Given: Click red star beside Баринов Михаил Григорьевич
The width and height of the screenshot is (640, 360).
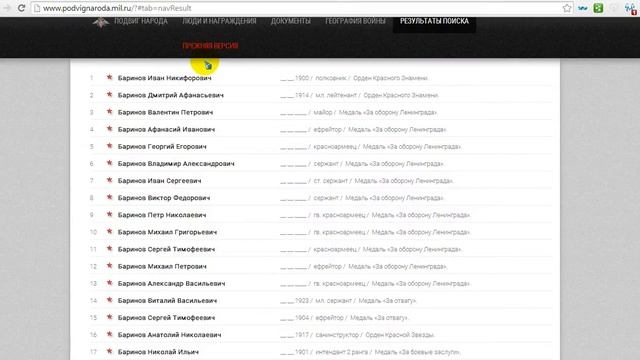Looking at the screenshot, I should click(109, 231).
